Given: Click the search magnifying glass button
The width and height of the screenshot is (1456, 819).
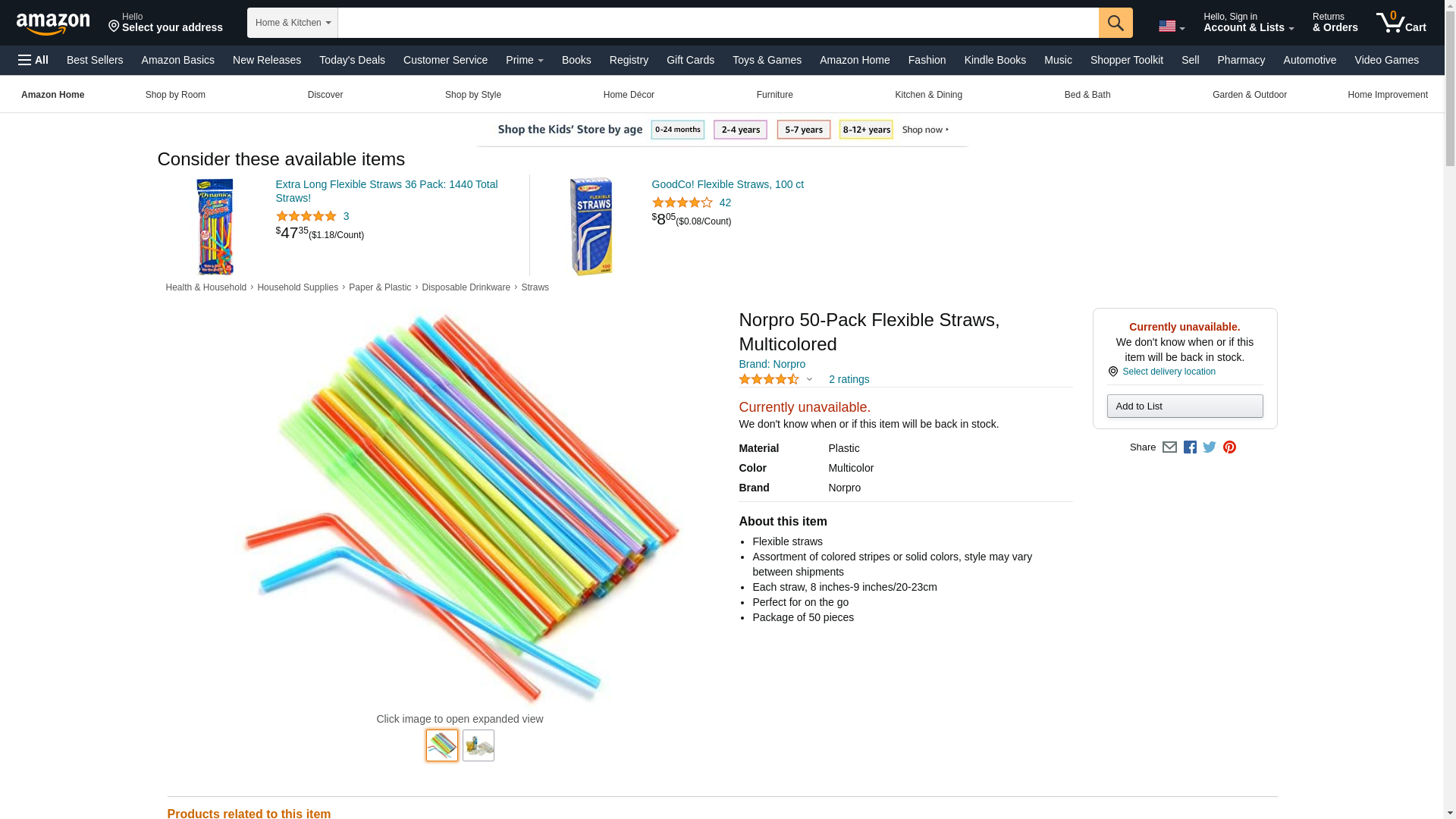Looking at the screenshot, I should pyautogui.click(x=1115, y=23).
